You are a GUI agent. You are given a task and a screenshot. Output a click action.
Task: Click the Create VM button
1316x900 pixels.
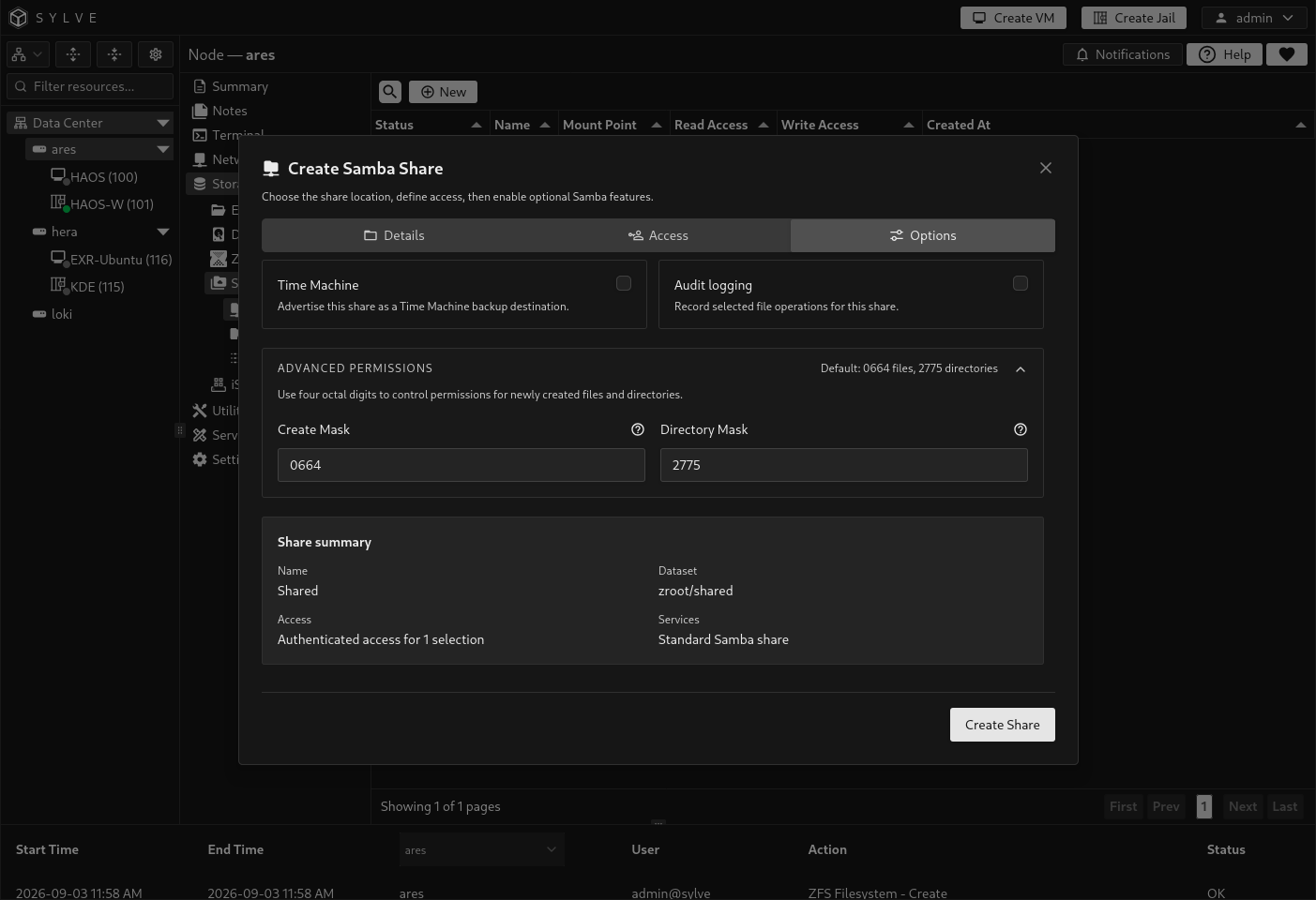[x=1014, y=18]
